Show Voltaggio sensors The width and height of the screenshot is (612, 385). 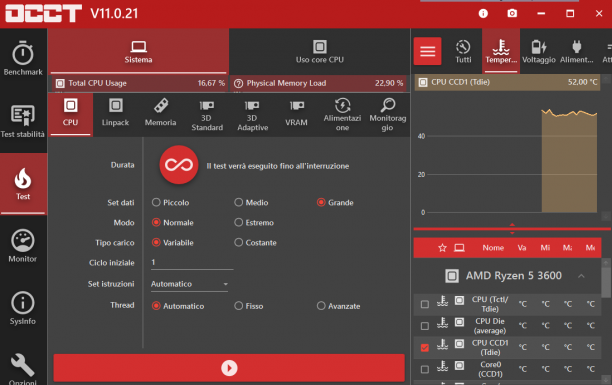pyautogui.click(x=539, y=51)
